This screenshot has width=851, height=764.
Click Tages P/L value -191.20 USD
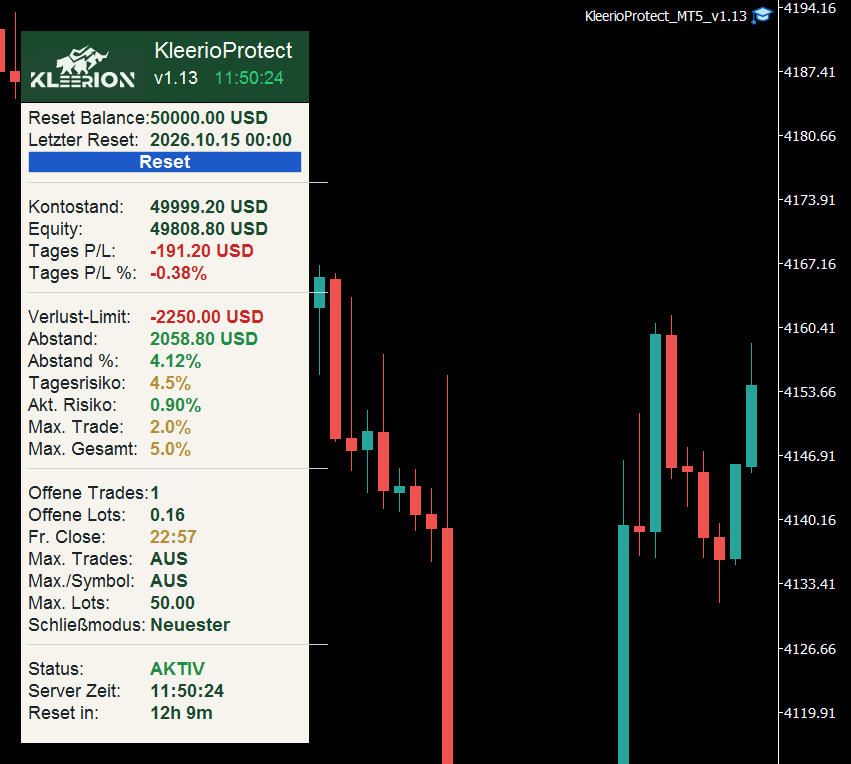[202, 251]
